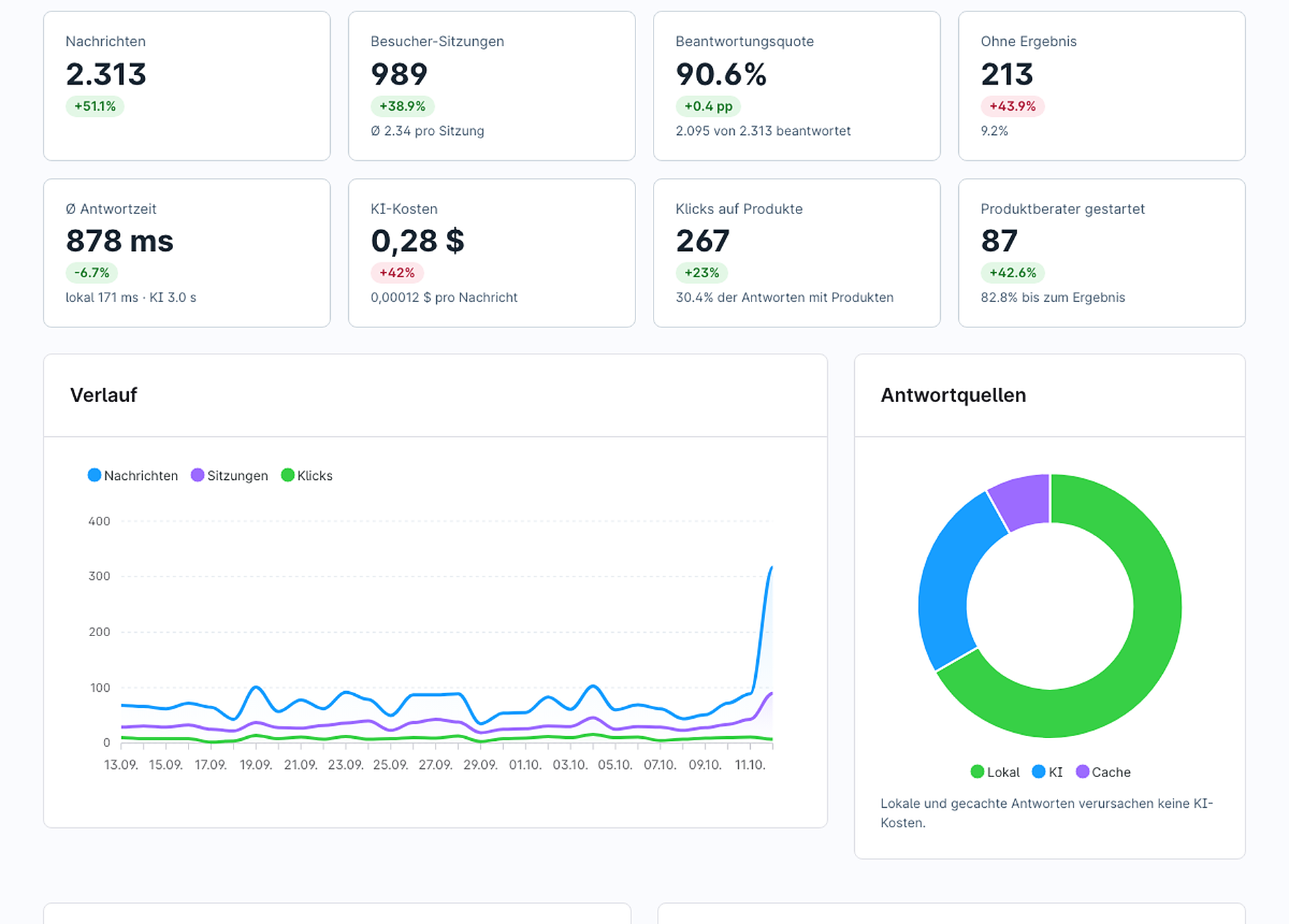This screenshot has width=1289, height=924.
Task: Click the Verlauf panel heading
Action: (103, 395)
